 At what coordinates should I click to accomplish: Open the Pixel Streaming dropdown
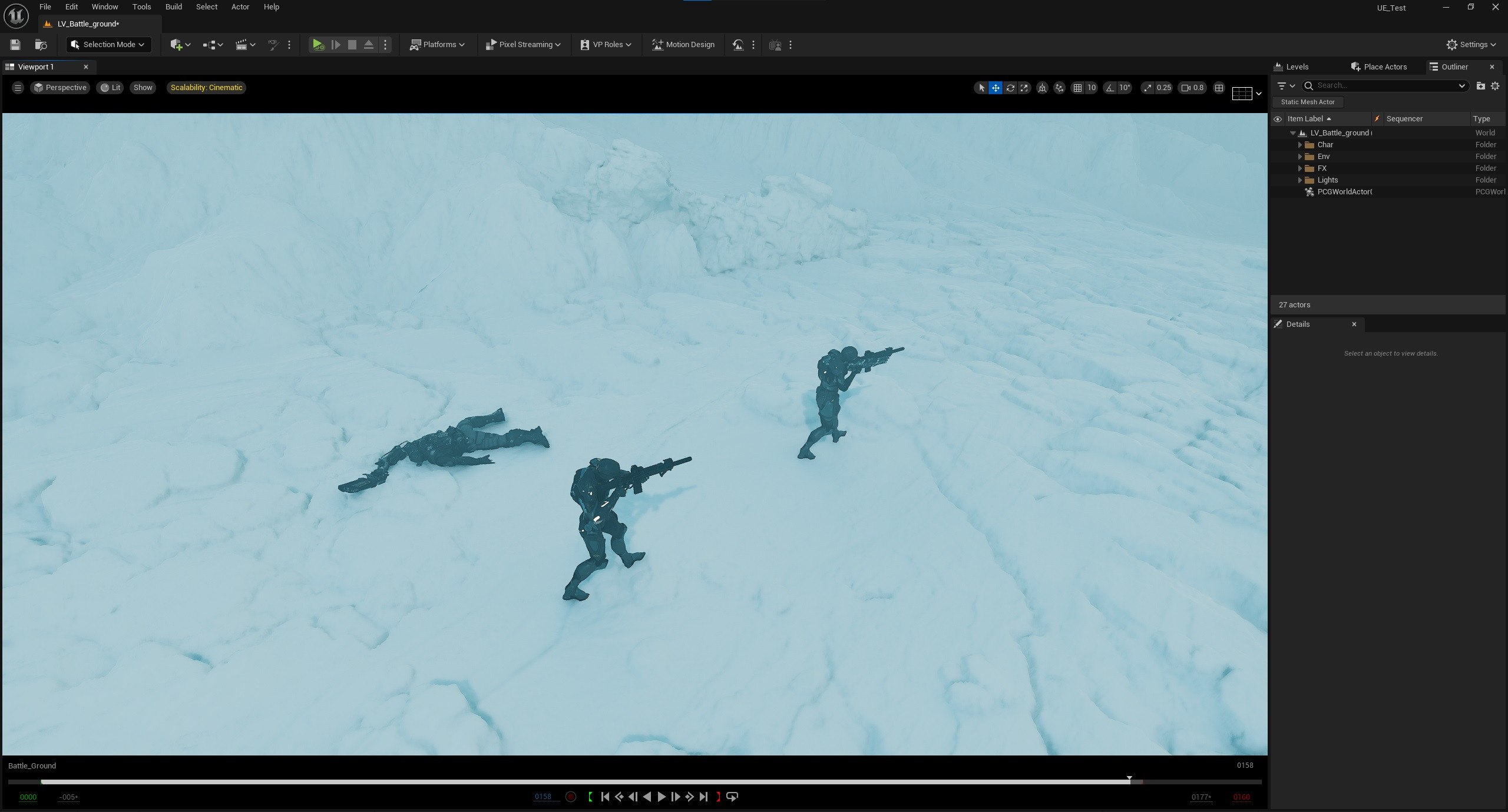pos(523,45)
